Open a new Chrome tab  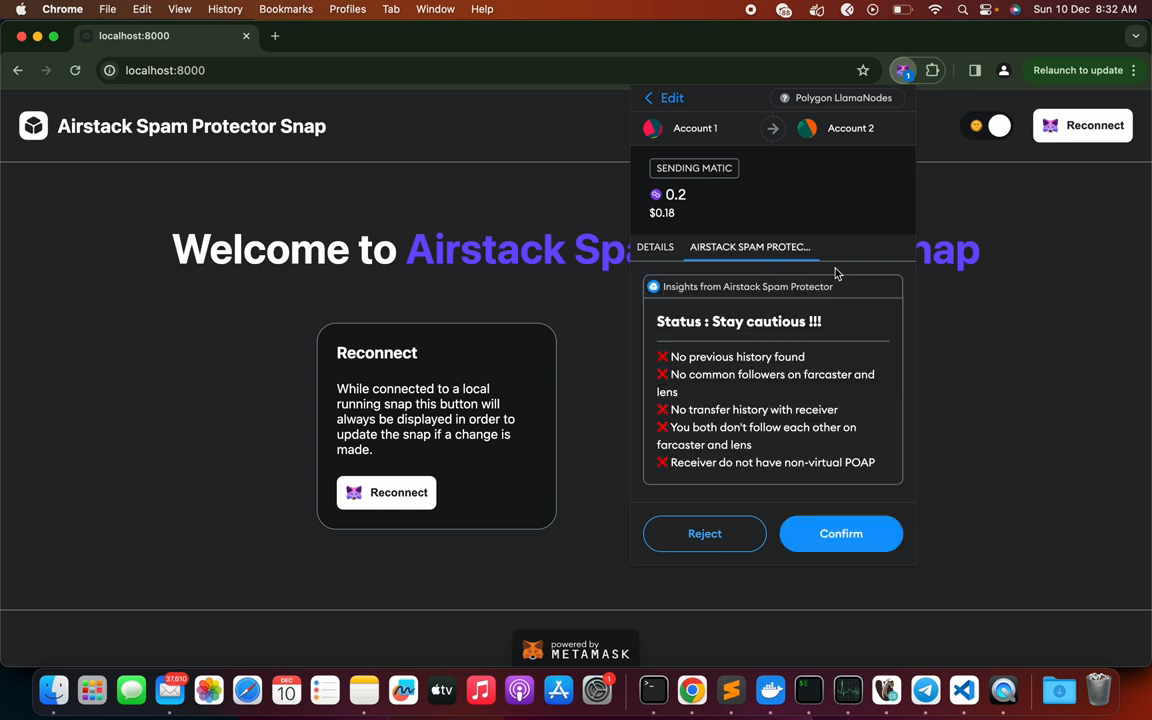[275, 36]
